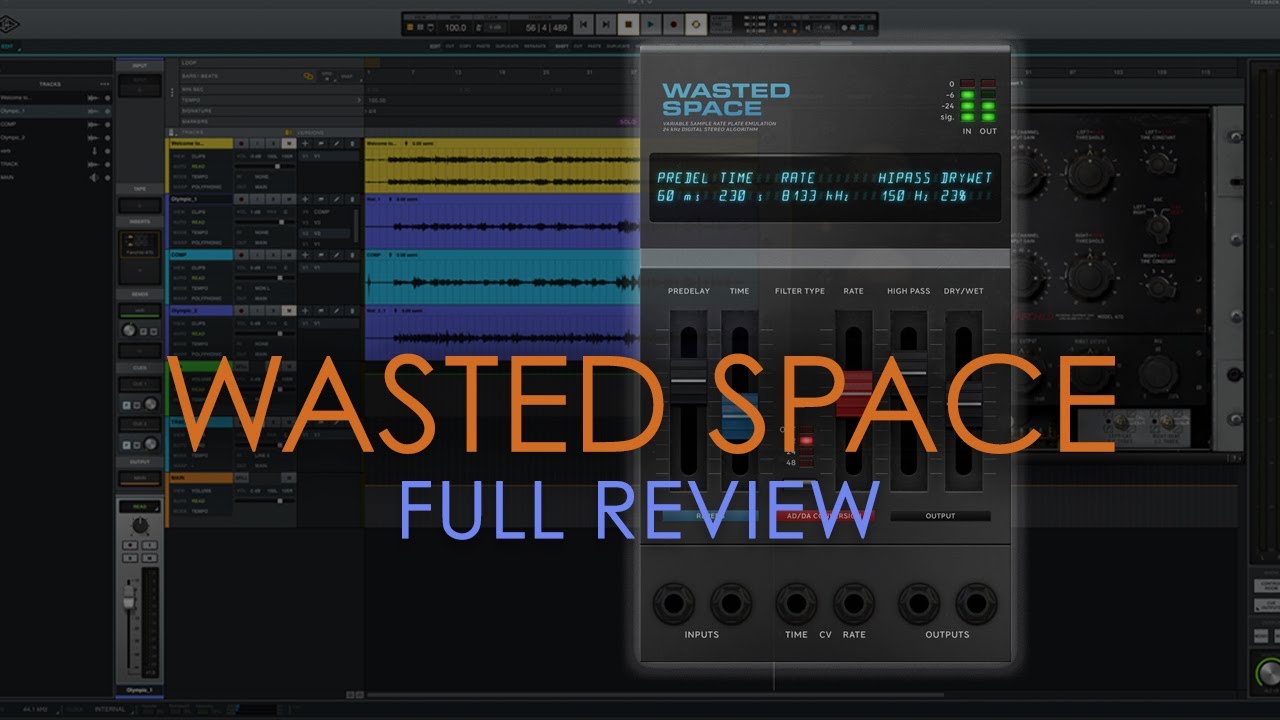Toggle the lit button on the Olympic_2 track header
This screenshot has height=720, width=1280.
[290, 311]
